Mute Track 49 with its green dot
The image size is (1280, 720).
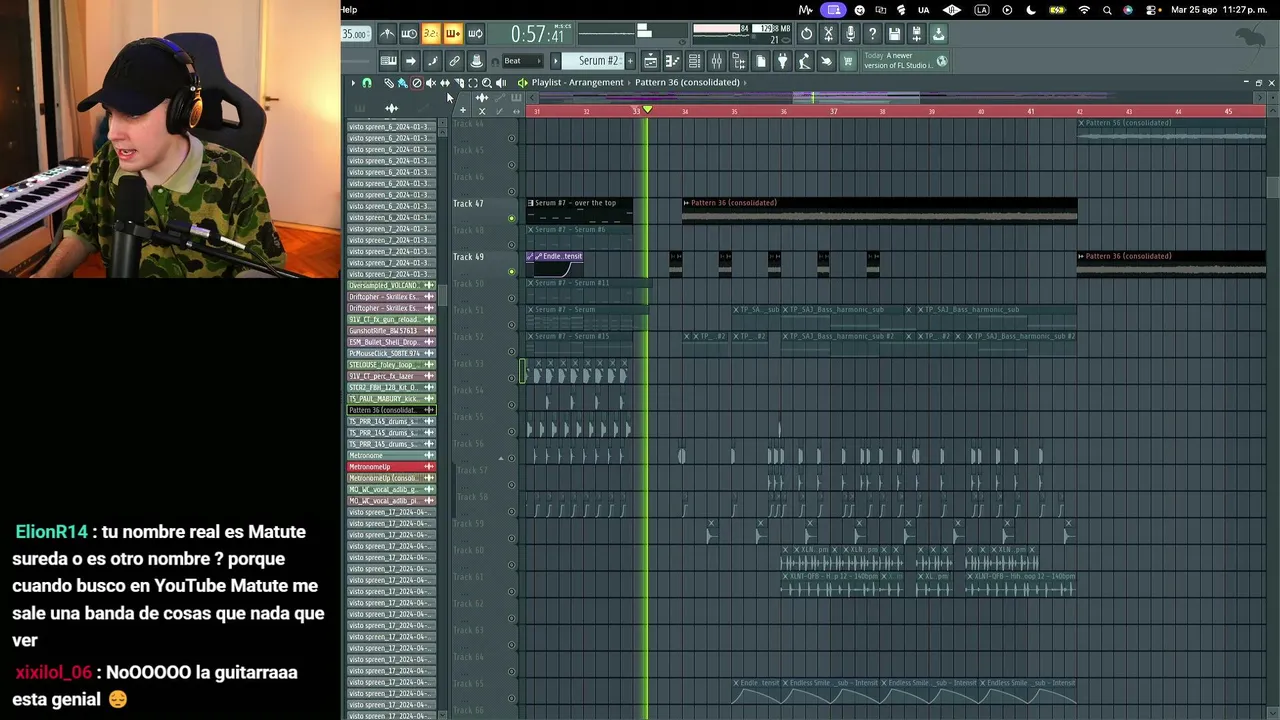click(x=512, y=271)
